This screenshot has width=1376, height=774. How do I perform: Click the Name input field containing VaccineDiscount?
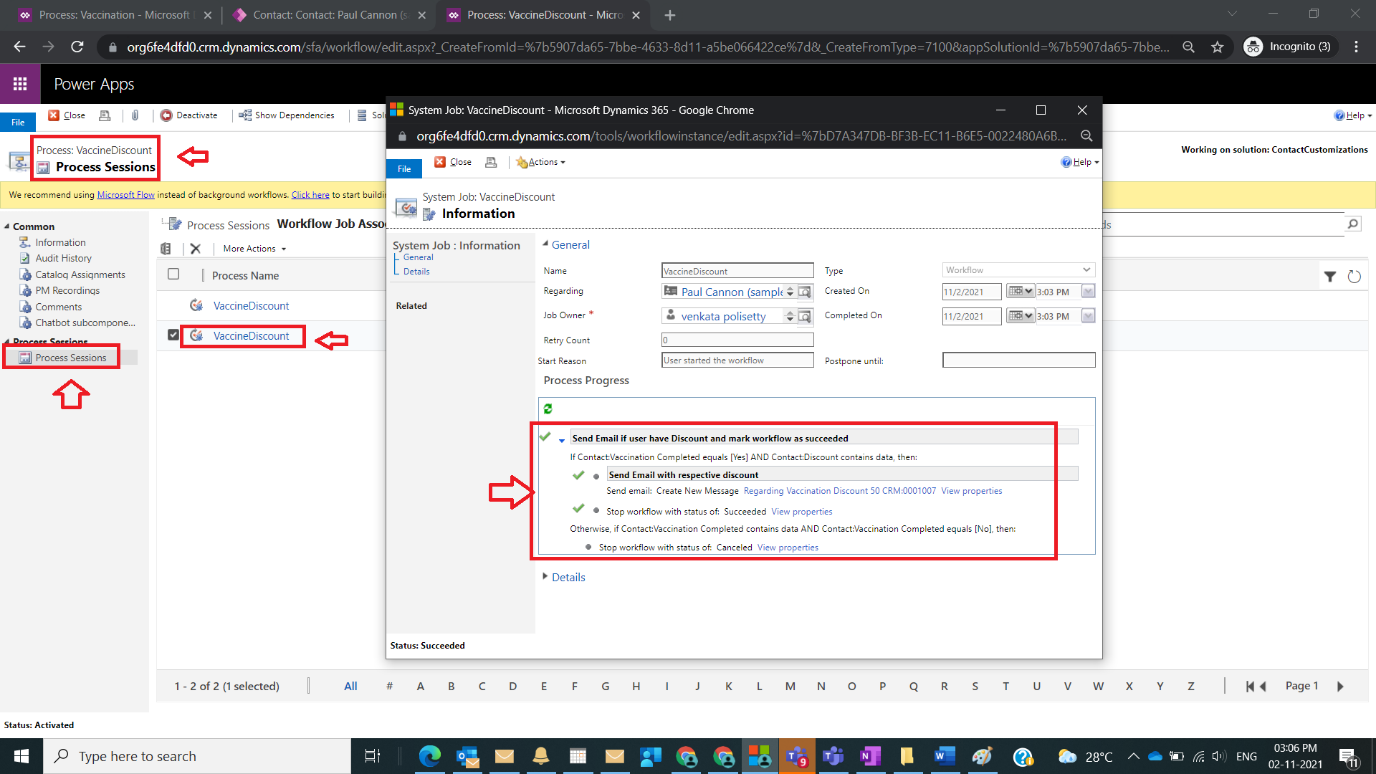[736, 270]
